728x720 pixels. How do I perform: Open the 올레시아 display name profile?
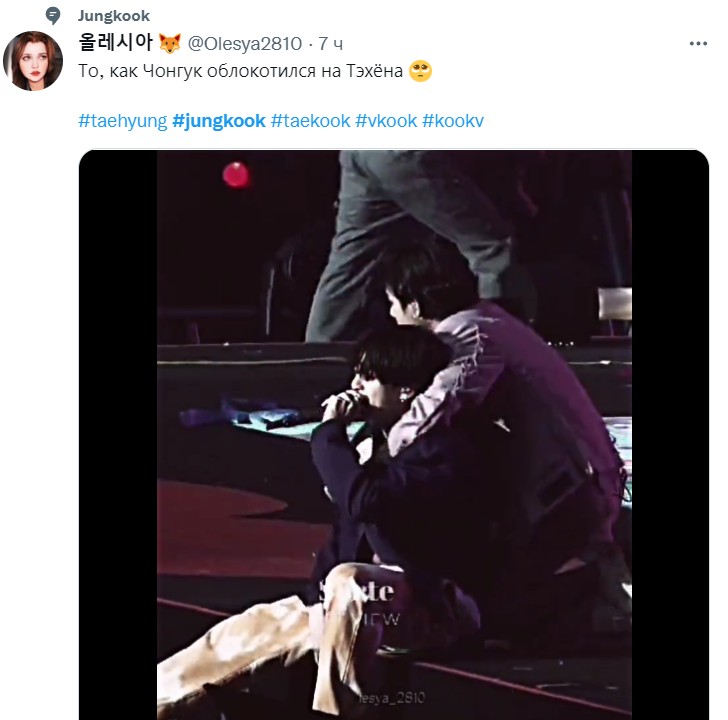click(x=116, y=43)
